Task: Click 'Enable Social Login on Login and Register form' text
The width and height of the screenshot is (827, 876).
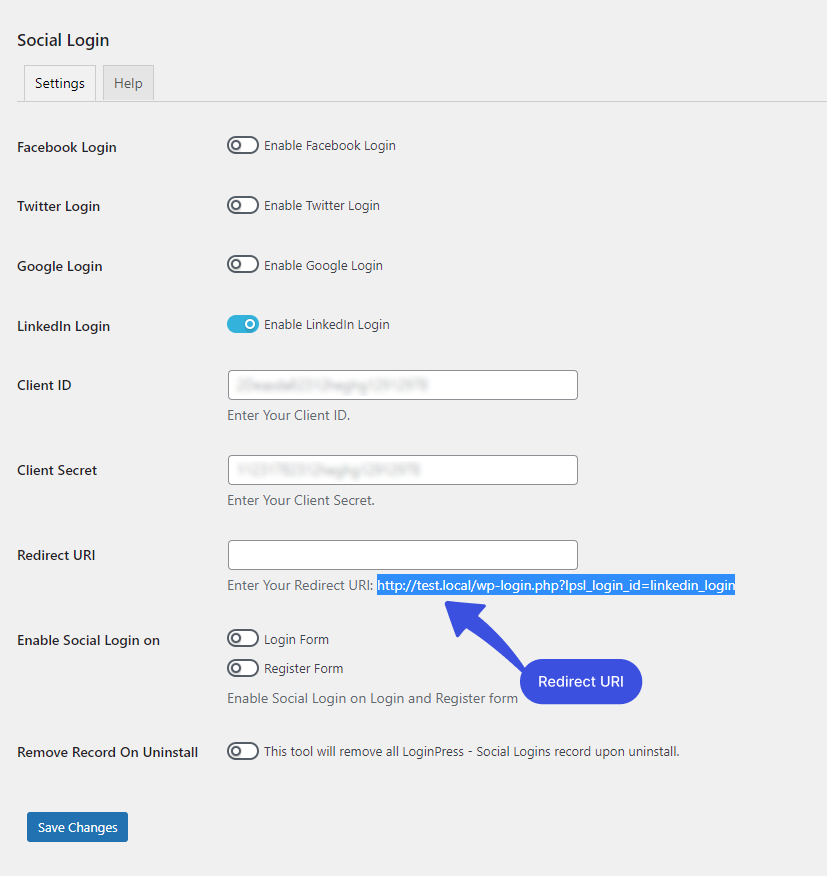Action: tap(373, 698)
